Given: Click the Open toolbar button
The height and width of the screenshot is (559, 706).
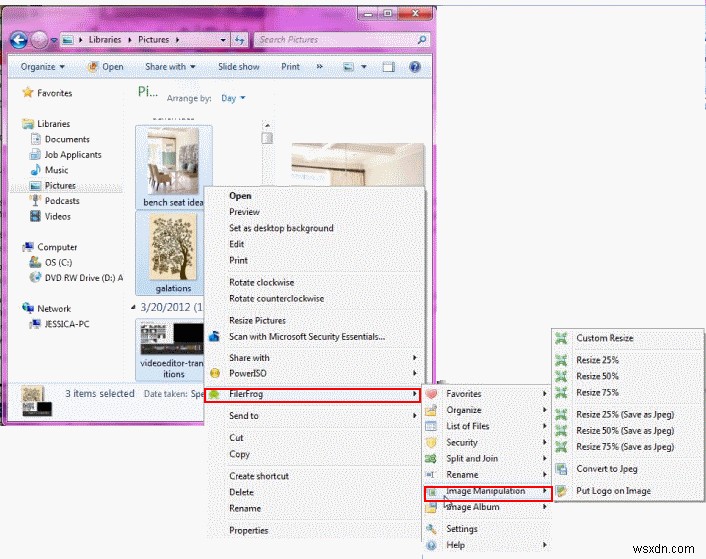Looking at the screenshot, I should (105, 67).
